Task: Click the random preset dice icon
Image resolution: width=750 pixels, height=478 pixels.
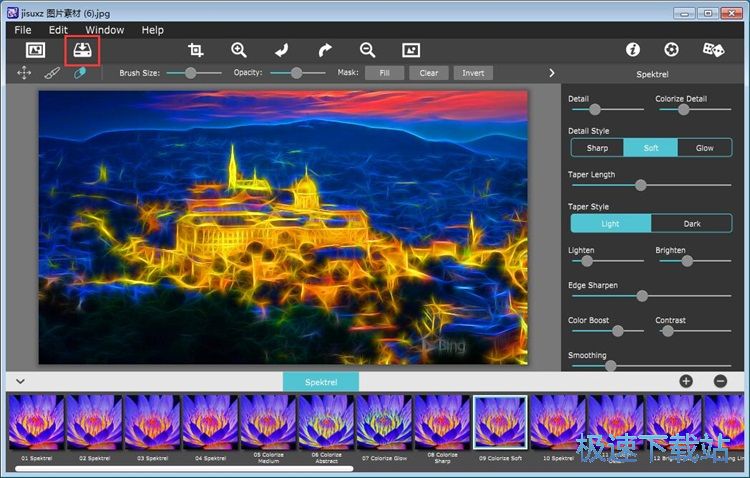Action: [713, 49]
